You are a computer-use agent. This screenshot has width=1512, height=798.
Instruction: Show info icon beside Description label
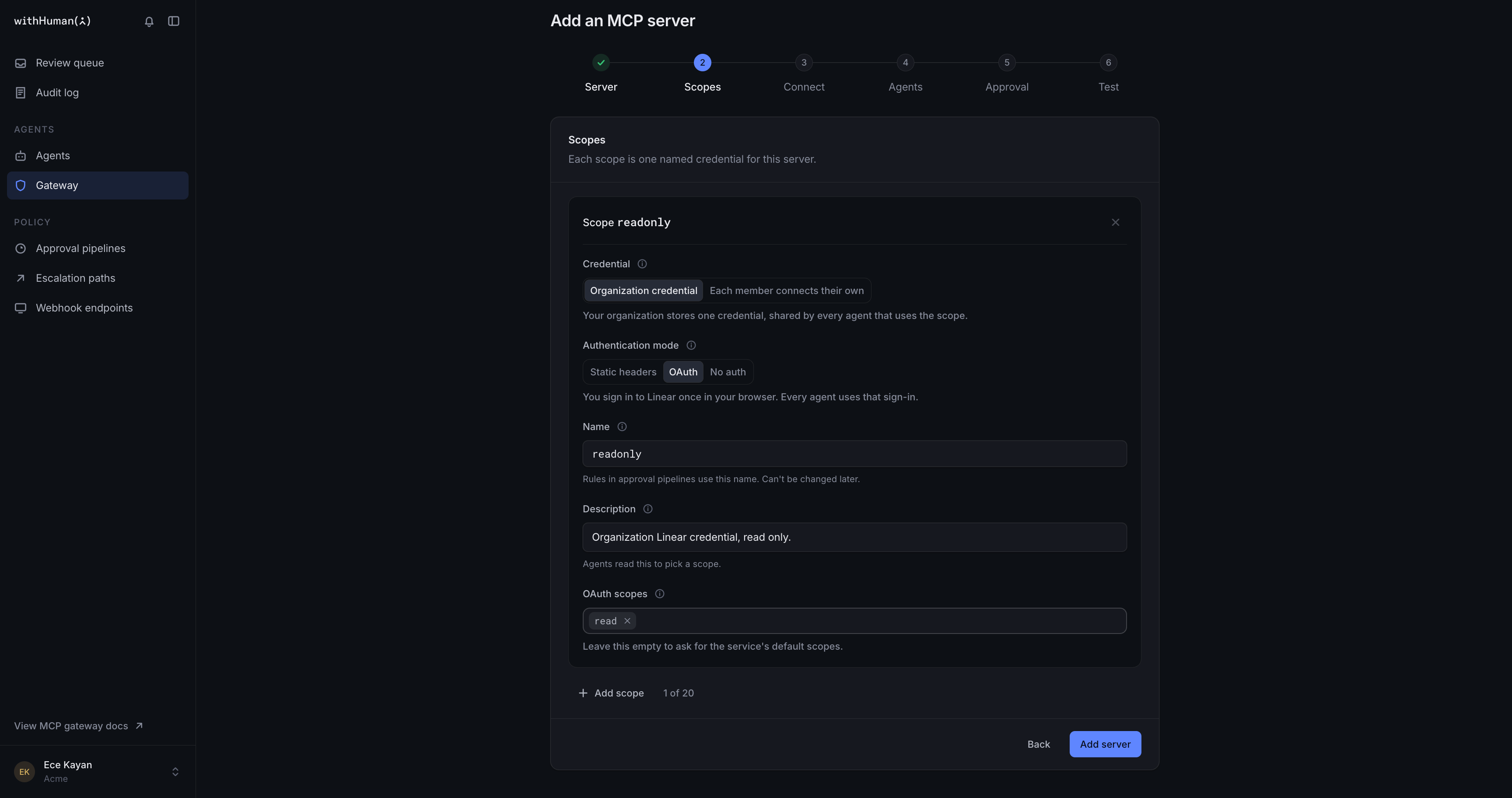pyautogui.click(x=648, y=509)
